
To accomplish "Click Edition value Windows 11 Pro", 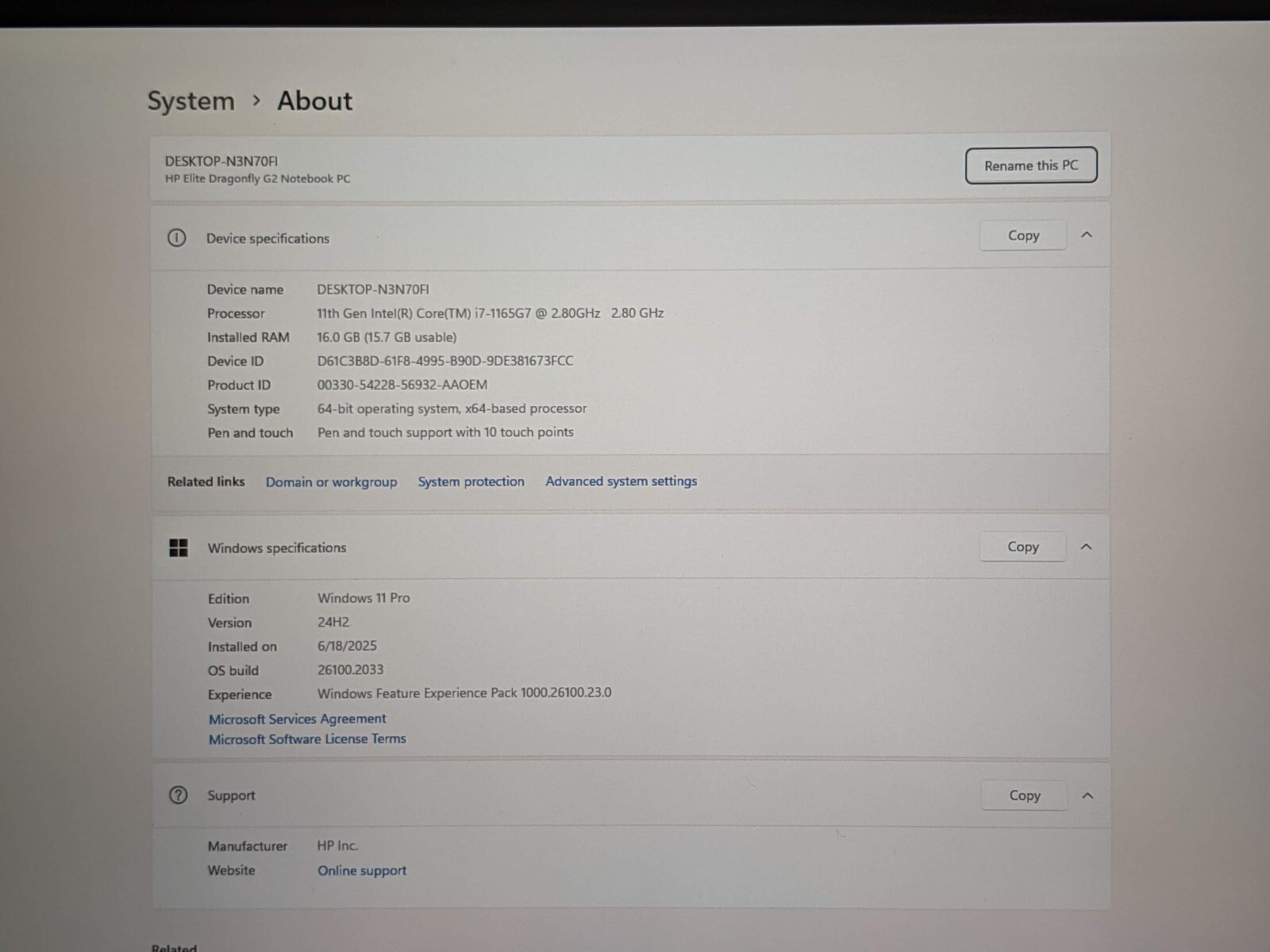I will pos(364,598).
